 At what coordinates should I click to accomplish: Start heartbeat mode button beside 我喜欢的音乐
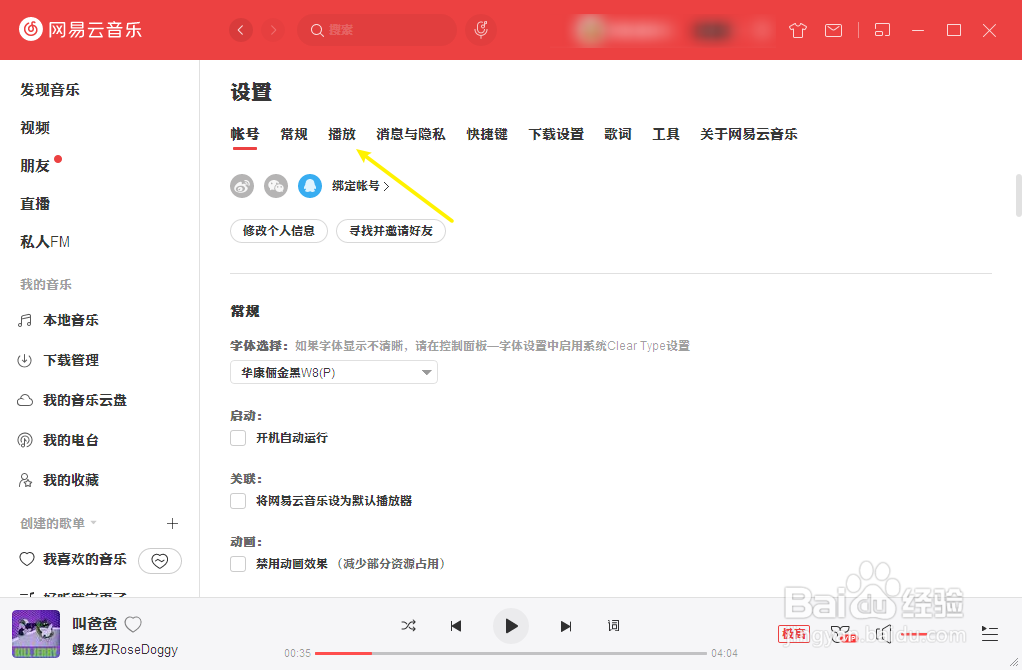pos(160,561)
